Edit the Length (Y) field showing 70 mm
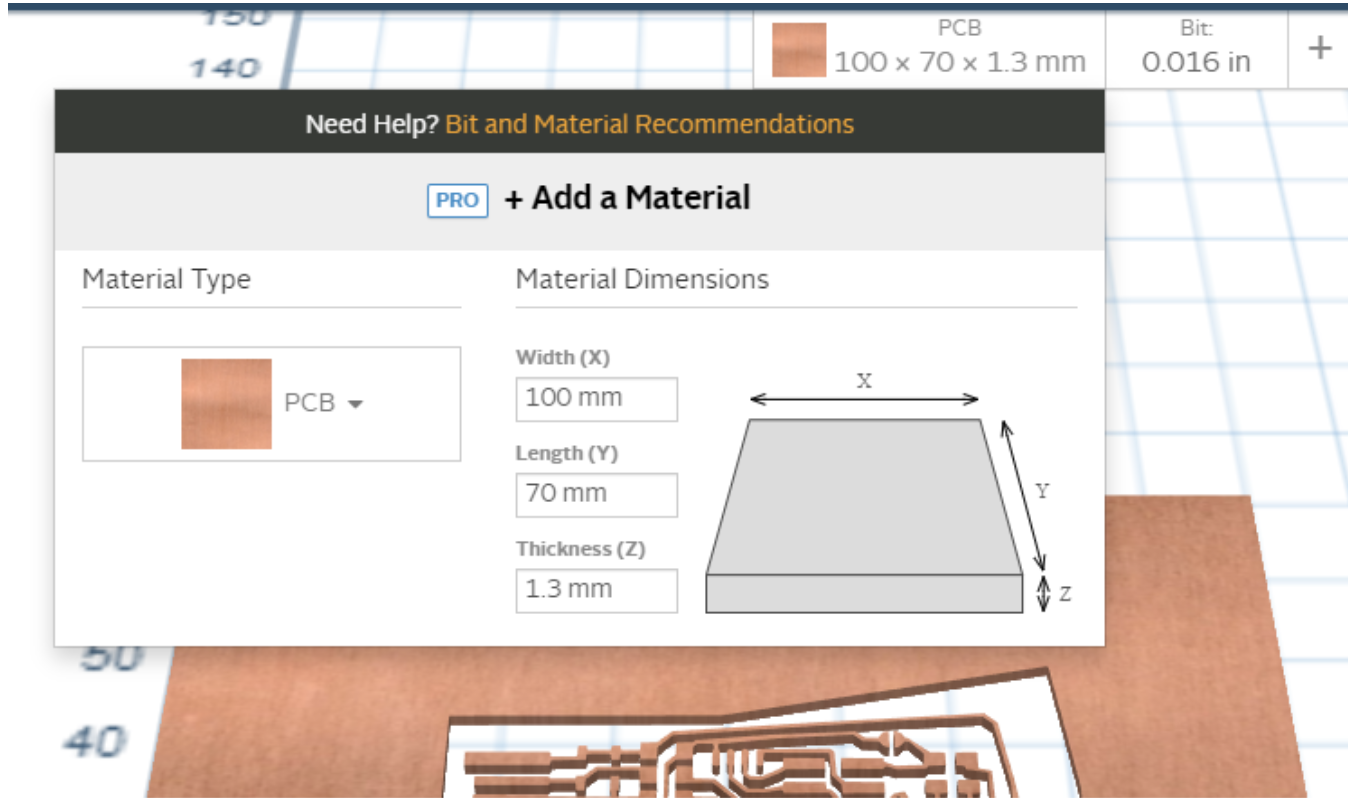Viewport: 1348px width, 807px height. coord(596,494)
